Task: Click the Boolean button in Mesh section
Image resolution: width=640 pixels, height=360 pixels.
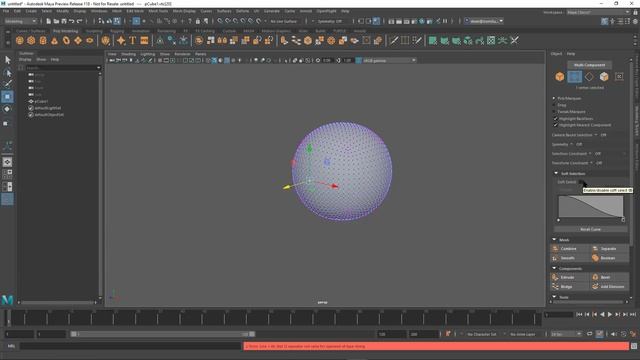Action: [x=610, y=258]
